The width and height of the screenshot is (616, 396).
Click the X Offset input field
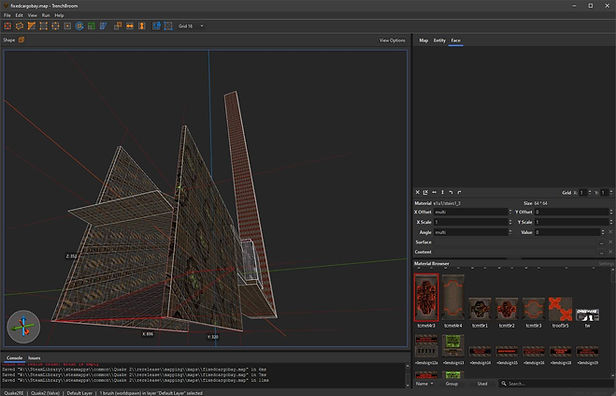click(470, 212)
